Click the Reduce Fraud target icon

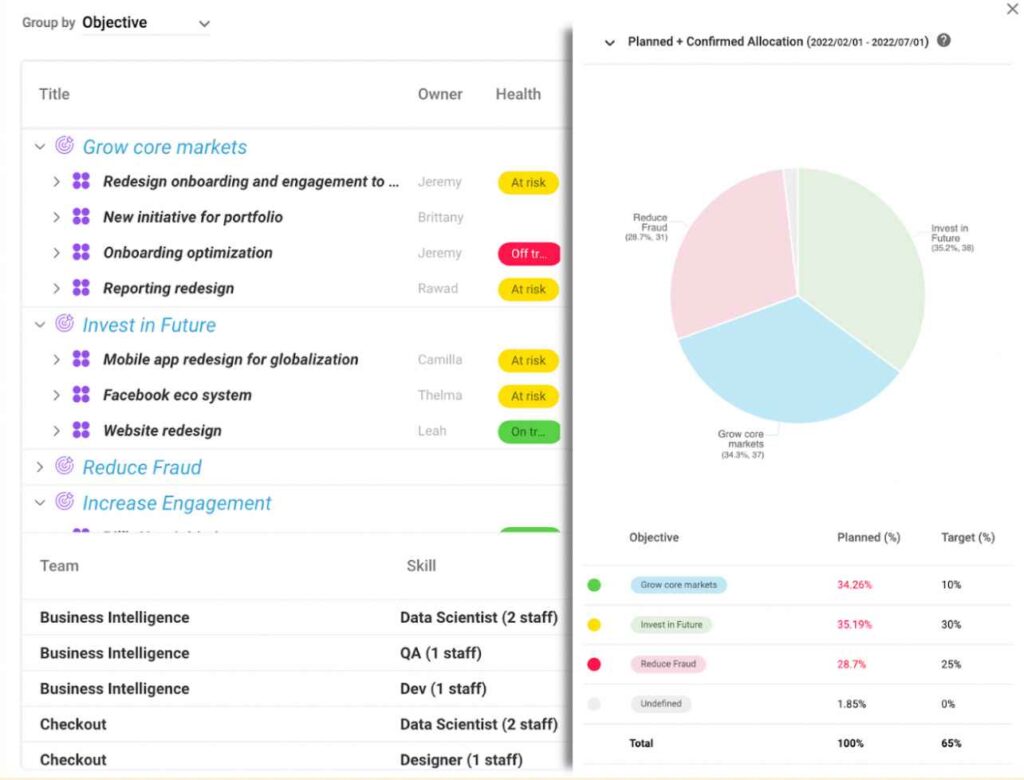[65, 466]
